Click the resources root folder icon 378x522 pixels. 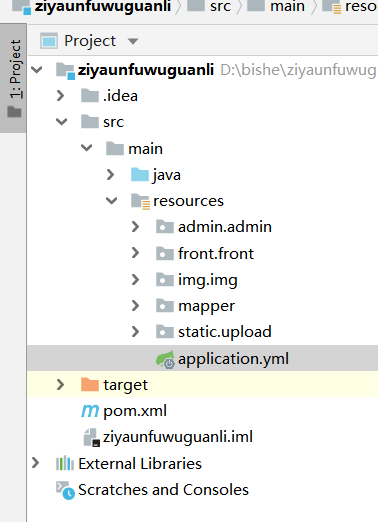click(140, 201)
